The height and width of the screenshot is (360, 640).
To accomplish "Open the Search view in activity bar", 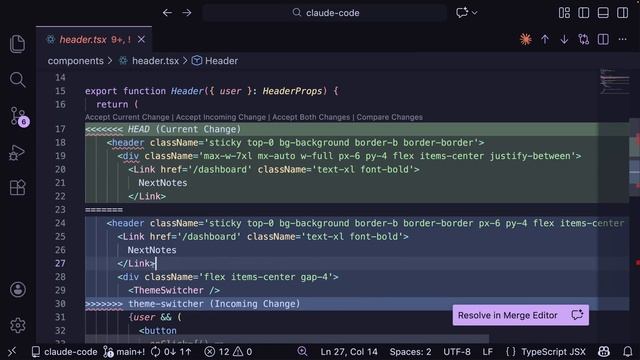I will pos(17,80).
